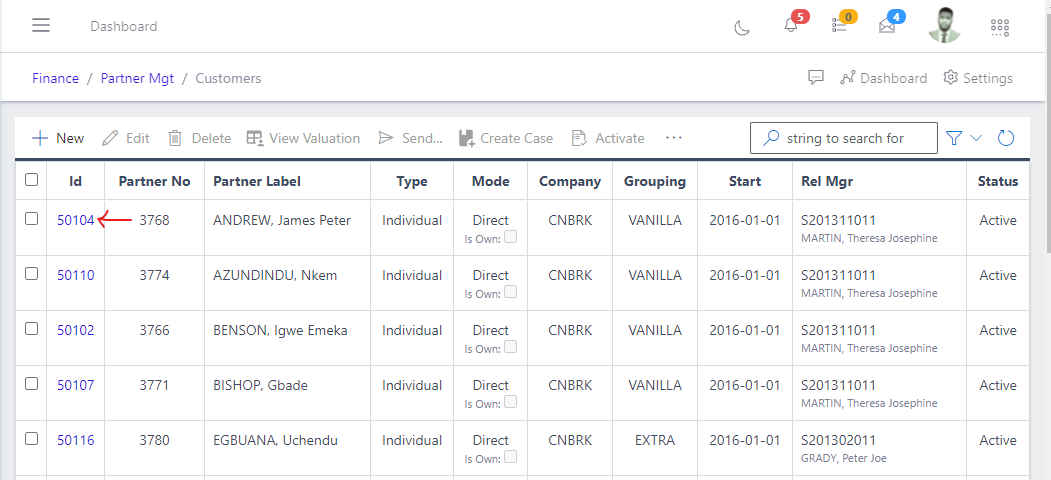Go to Finance breadcrumb

point(56,78)
